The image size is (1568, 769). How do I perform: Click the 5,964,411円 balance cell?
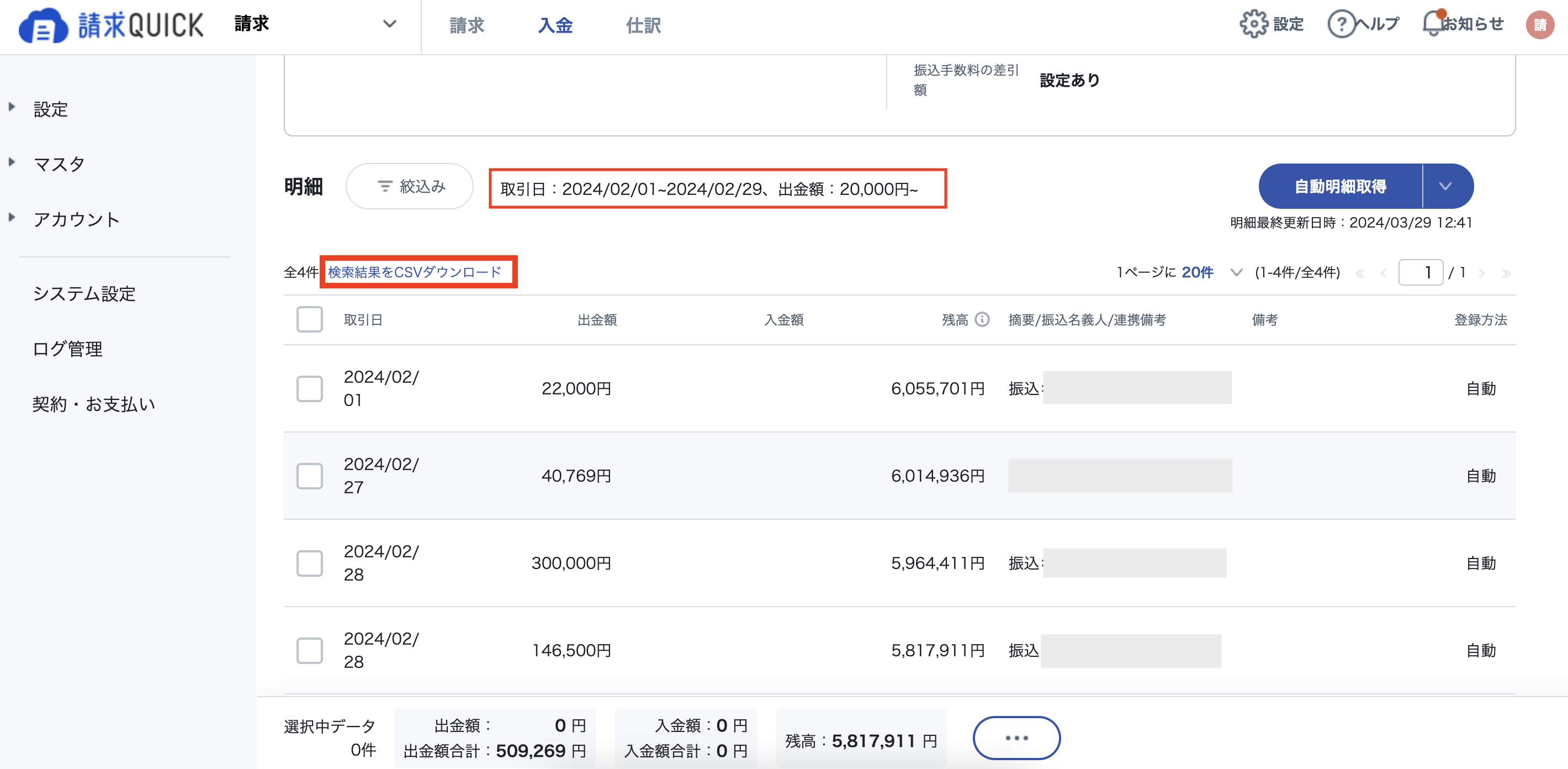pyautogui.click(x=938, y=563)
